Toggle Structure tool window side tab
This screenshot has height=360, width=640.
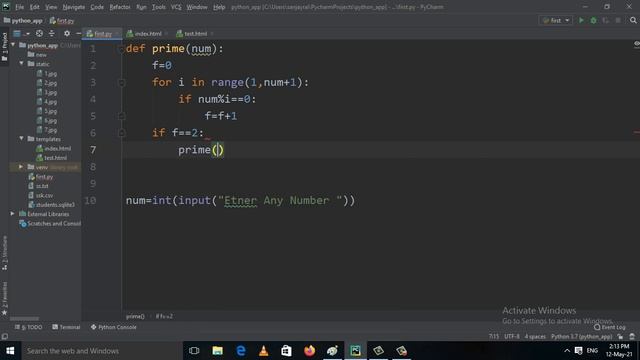pos(4,252)
